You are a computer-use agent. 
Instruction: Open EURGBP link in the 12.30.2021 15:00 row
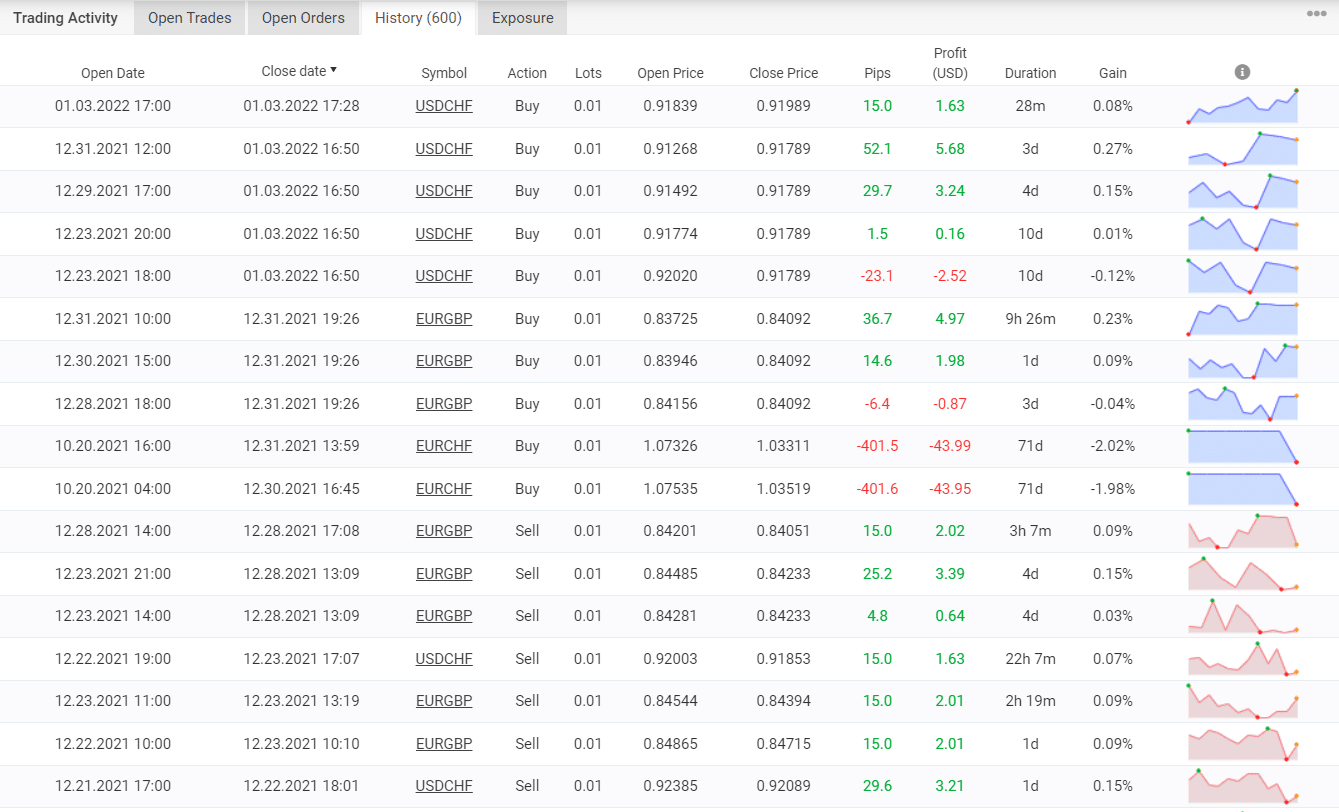(444, 361)
